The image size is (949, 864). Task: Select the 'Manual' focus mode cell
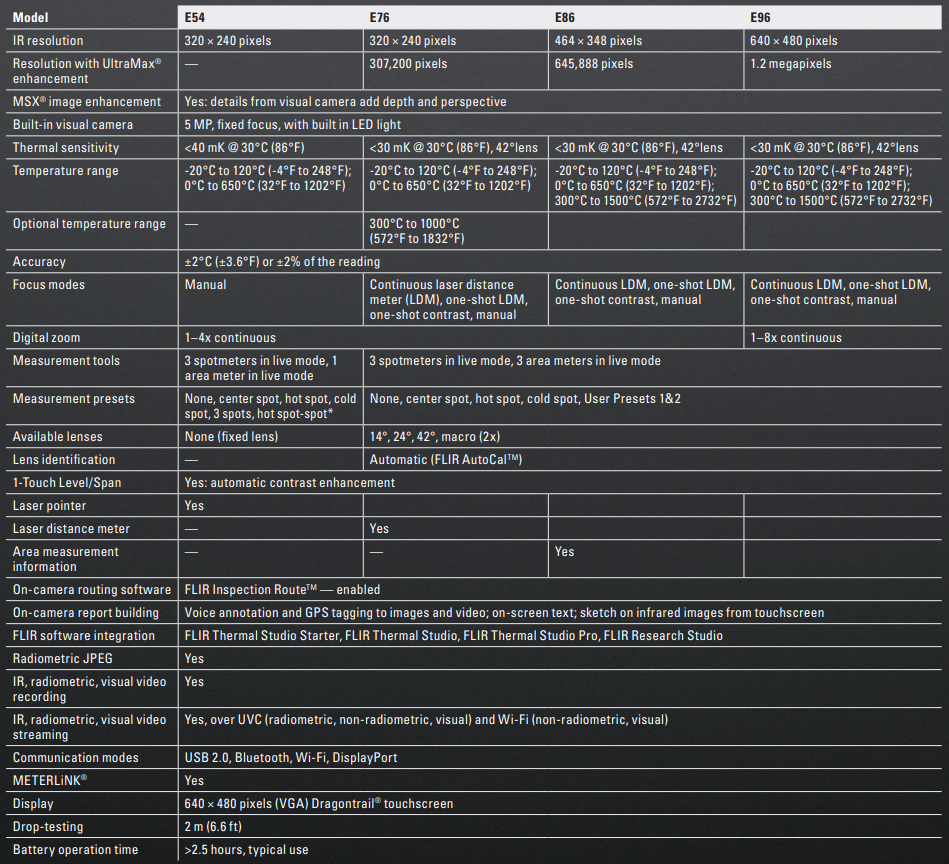(205, 284)
